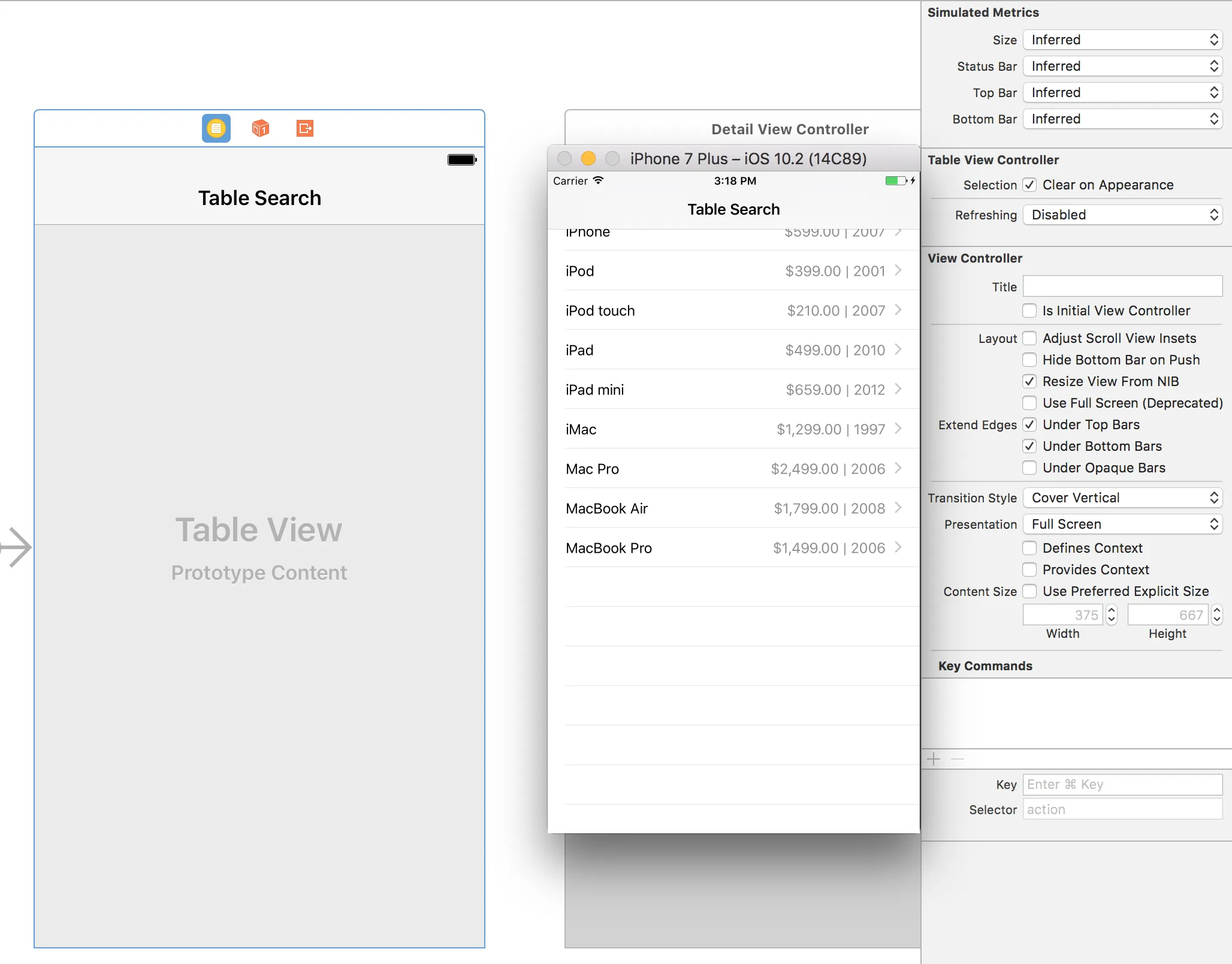This screenshot has height=964, width=1232.
Task: Click disclosure chevron on the iPod row
Action: click(x=898, y=270)
